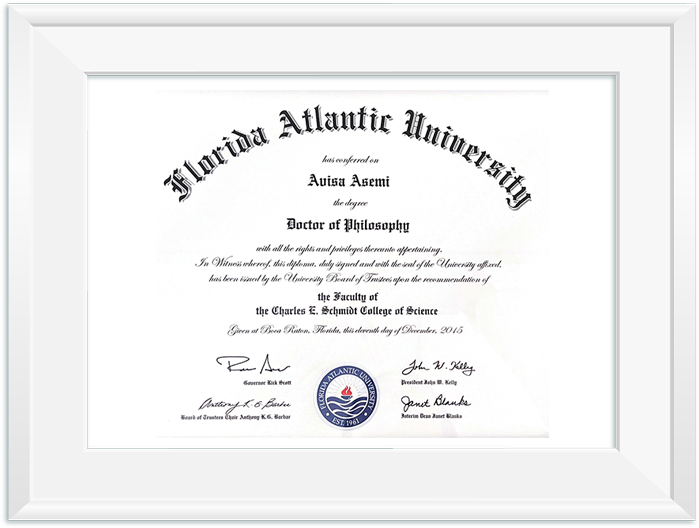699x528 pixels.
Task: Click the Florida Atlantic University seal
Action: (347, 396)
